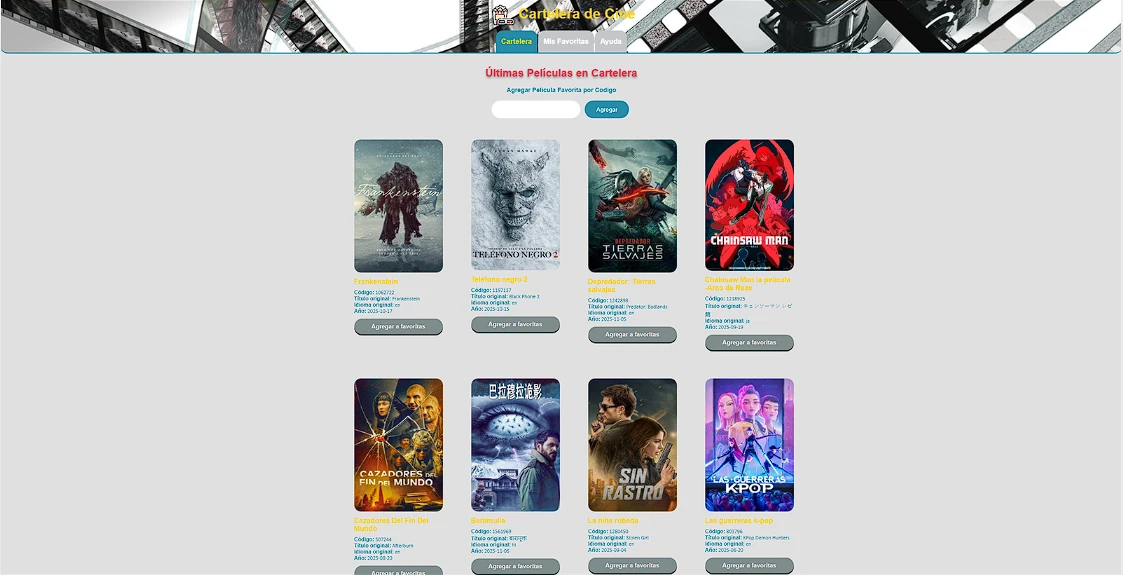The height and width of the screenshot is (575, 1123).
Task: Open the Cartelera tab
Action: (516, 42)
